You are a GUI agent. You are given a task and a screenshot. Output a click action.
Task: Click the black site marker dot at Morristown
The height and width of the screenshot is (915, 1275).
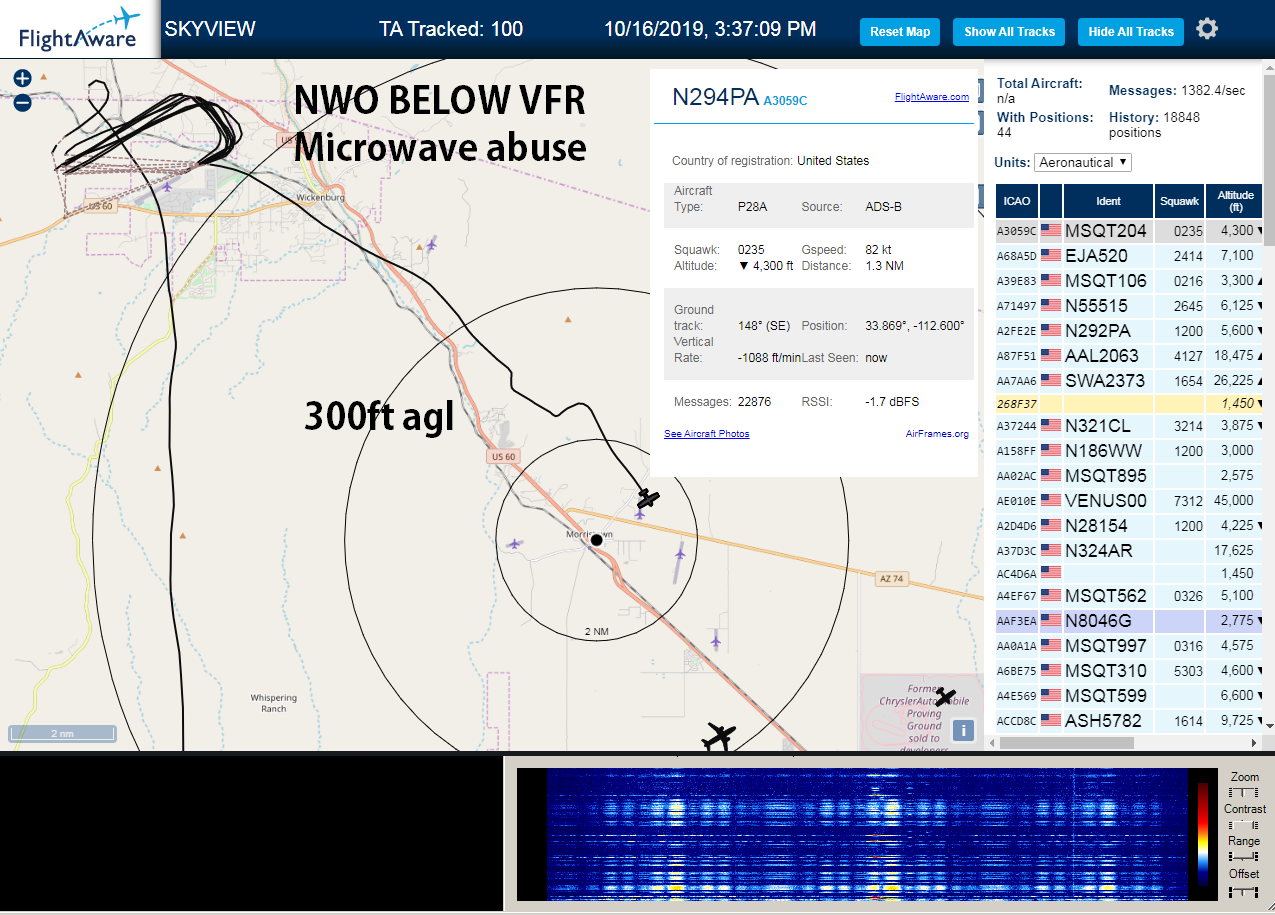tap(596, 540)
